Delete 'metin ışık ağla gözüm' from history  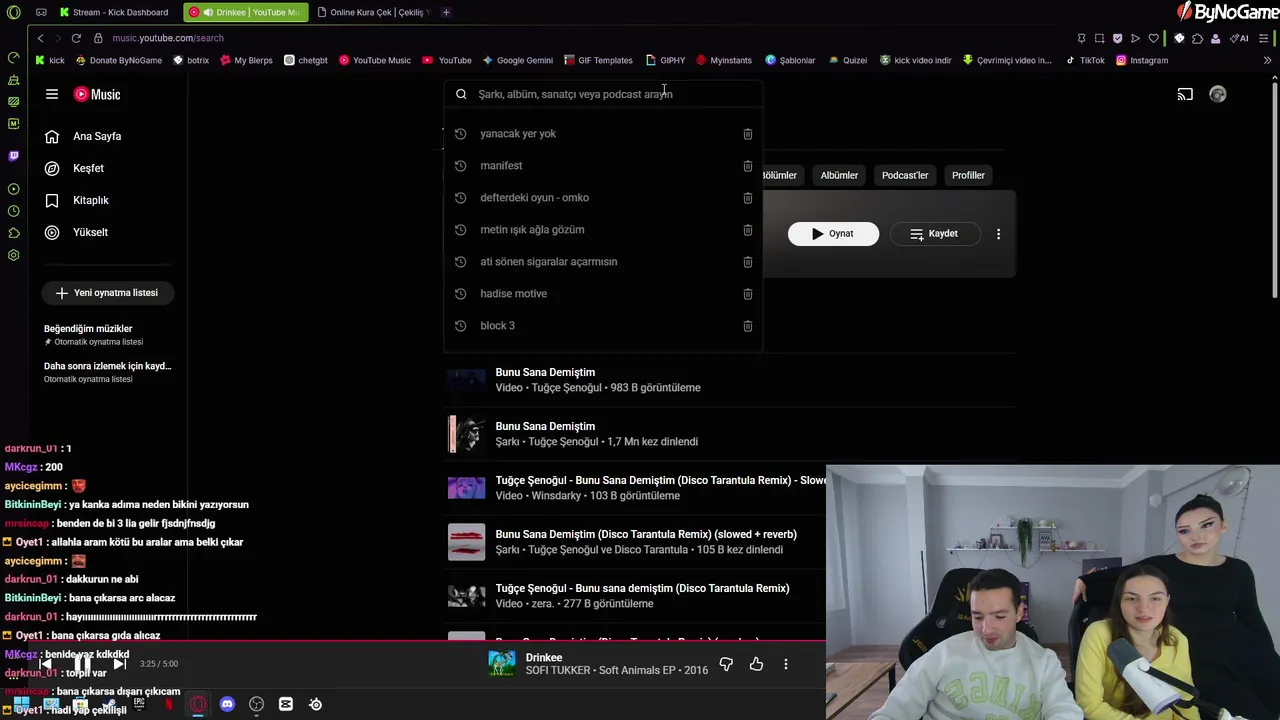point(747,230)
